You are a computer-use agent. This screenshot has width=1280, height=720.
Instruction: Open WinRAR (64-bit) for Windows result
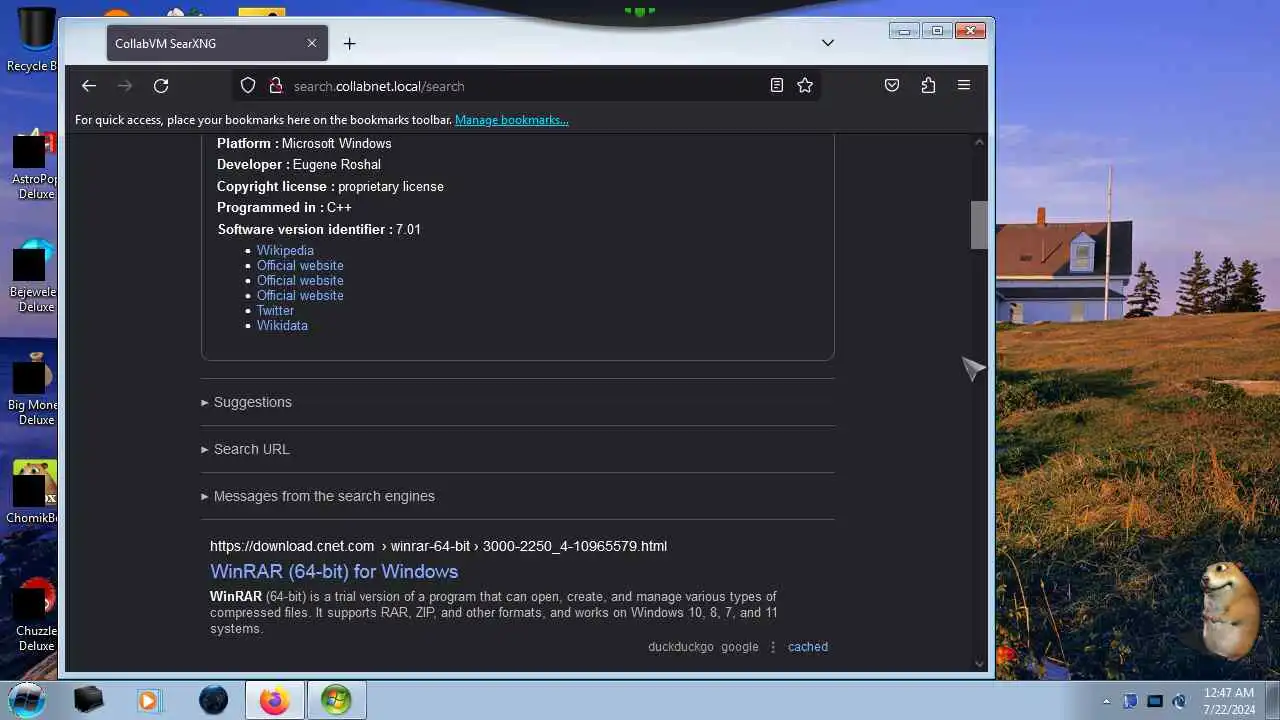[x=334, y=572]
